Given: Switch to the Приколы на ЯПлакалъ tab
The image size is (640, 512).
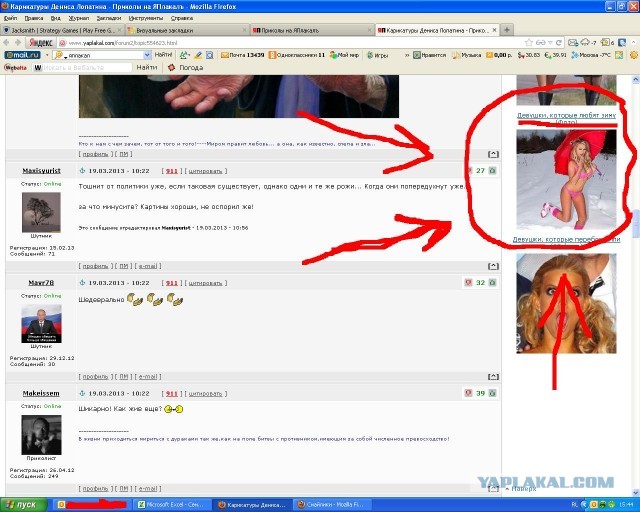Looking at the screenshot, I should [312, 30].
